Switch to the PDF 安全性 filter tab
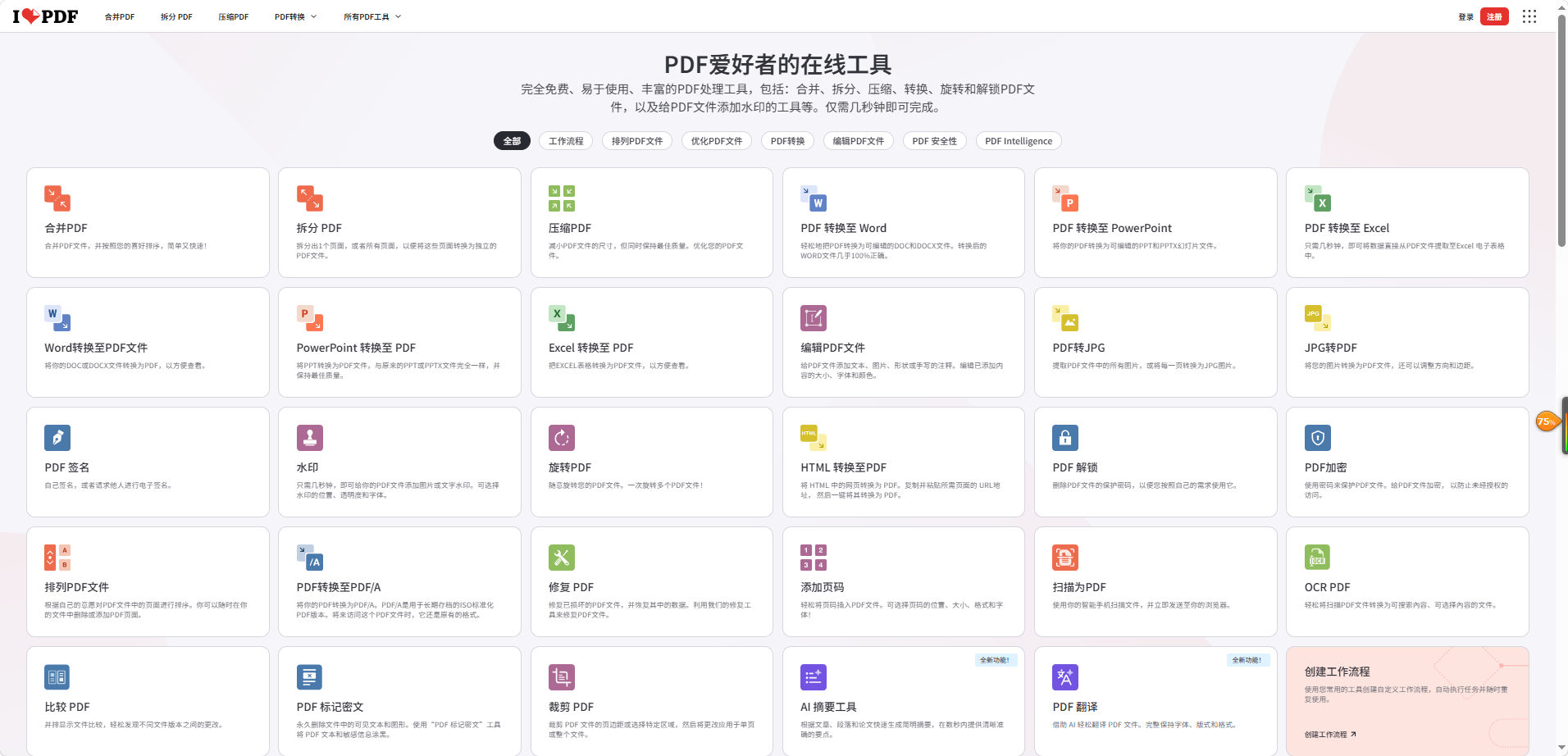 click(x=935, y=141)
